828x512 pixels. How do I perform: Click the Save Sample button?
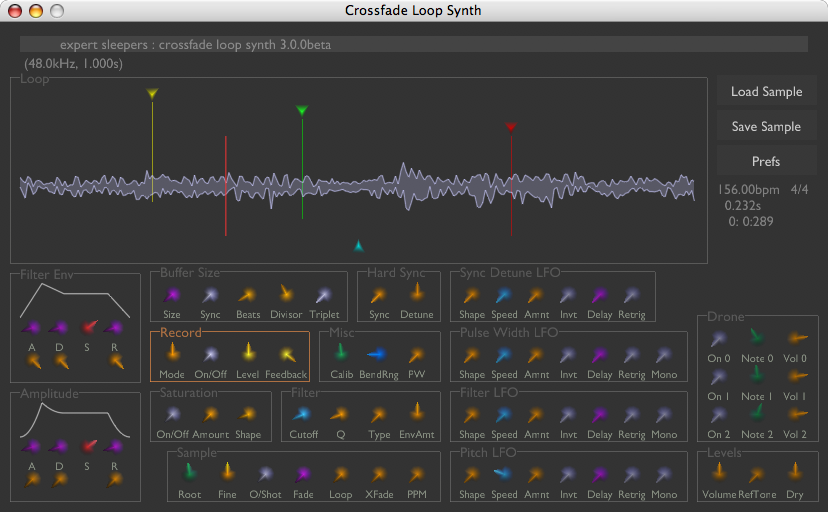(766, 126)
